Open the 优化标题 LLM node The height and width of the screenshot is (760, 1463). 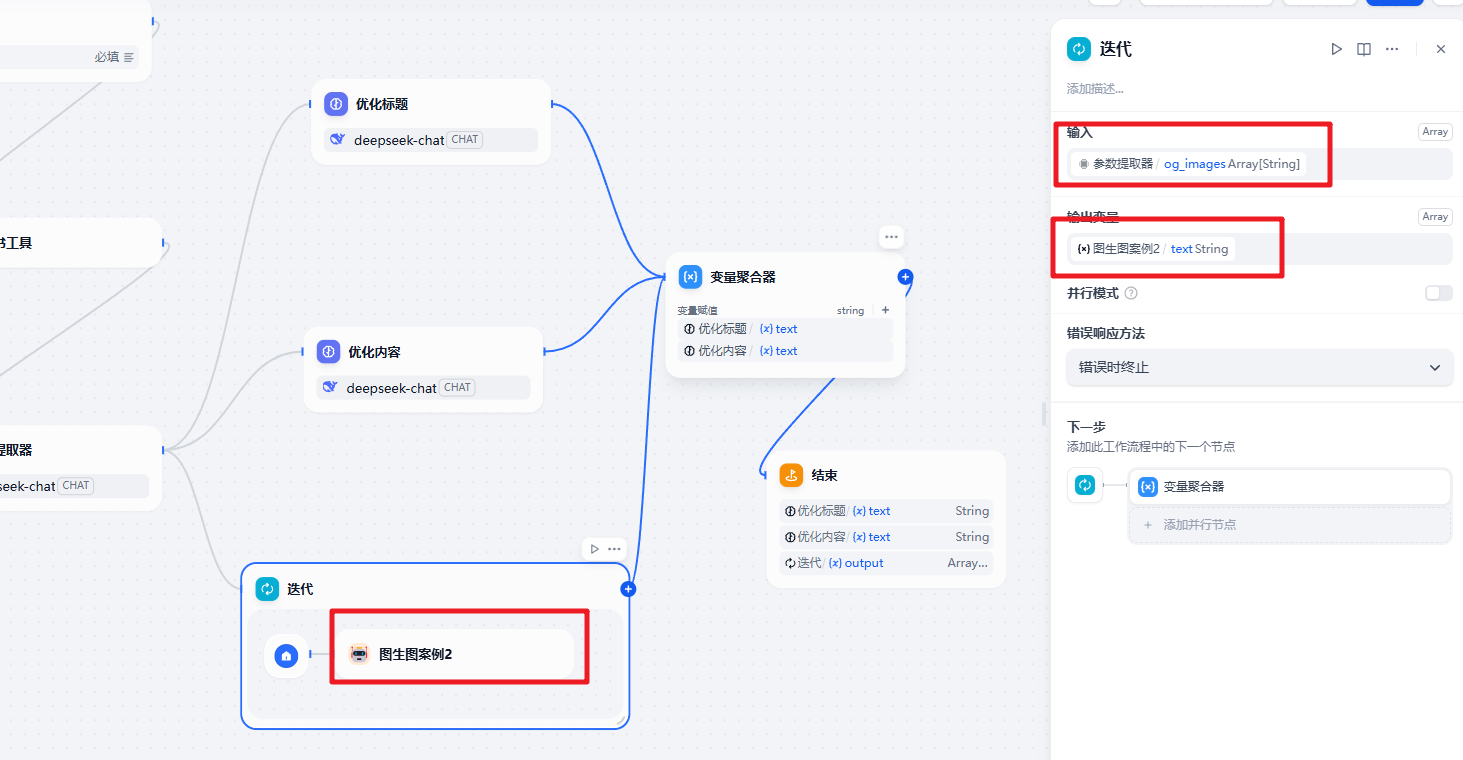431,105
